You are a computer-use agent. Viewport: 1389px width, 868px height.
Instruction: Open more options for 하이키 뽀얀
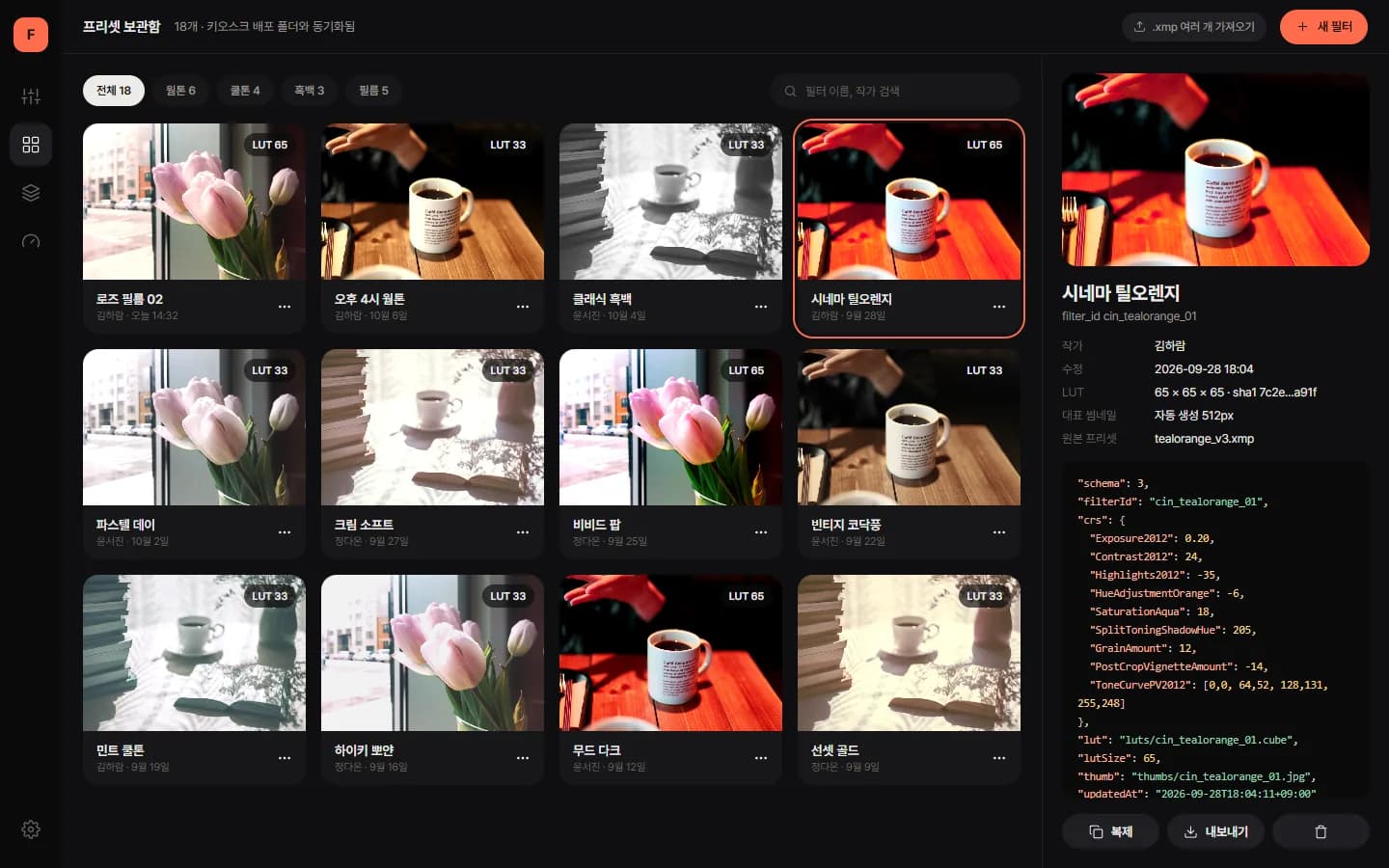(x=523, y=758)
